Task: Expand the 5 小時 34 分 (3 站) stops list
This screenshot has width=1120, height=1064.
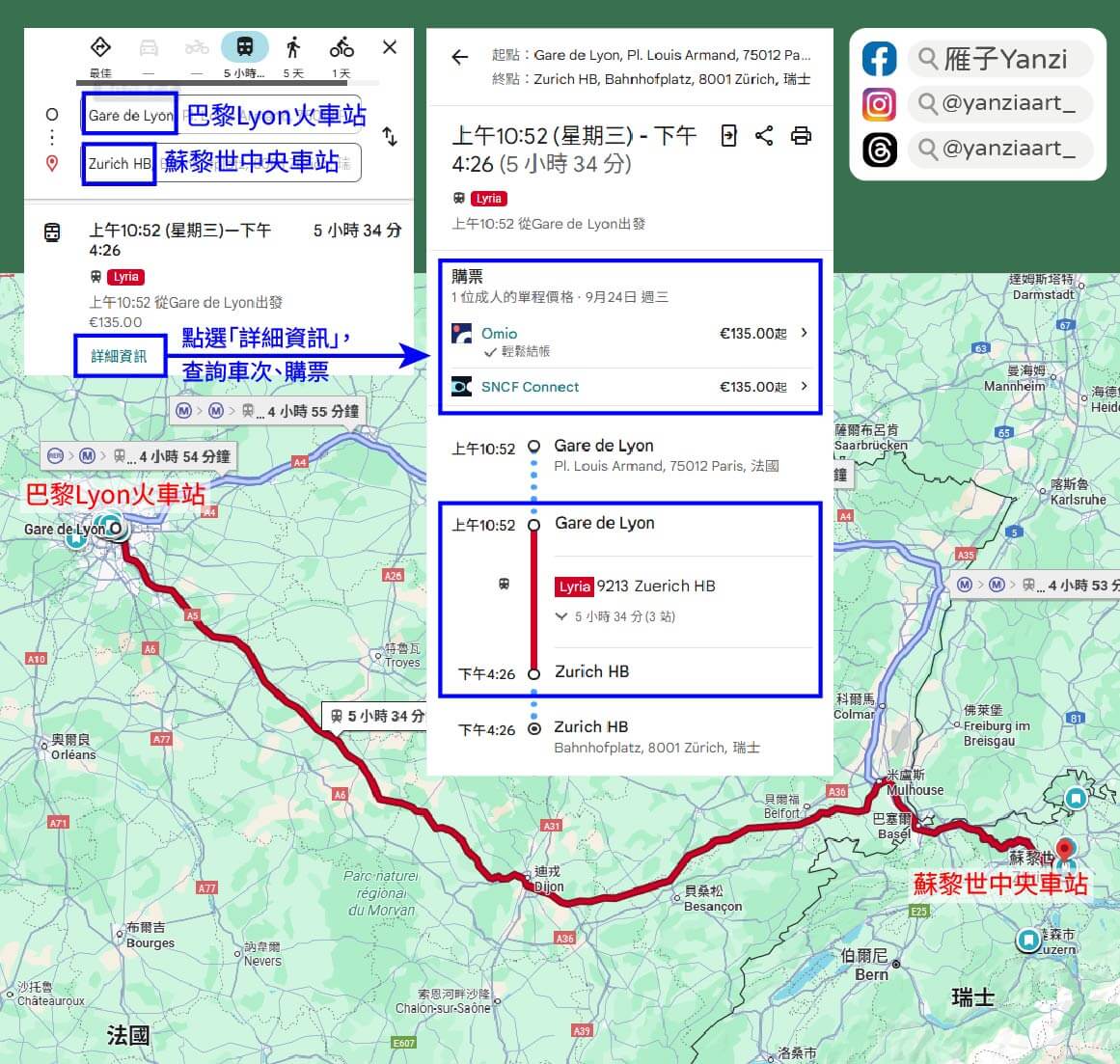Action: 562,616
